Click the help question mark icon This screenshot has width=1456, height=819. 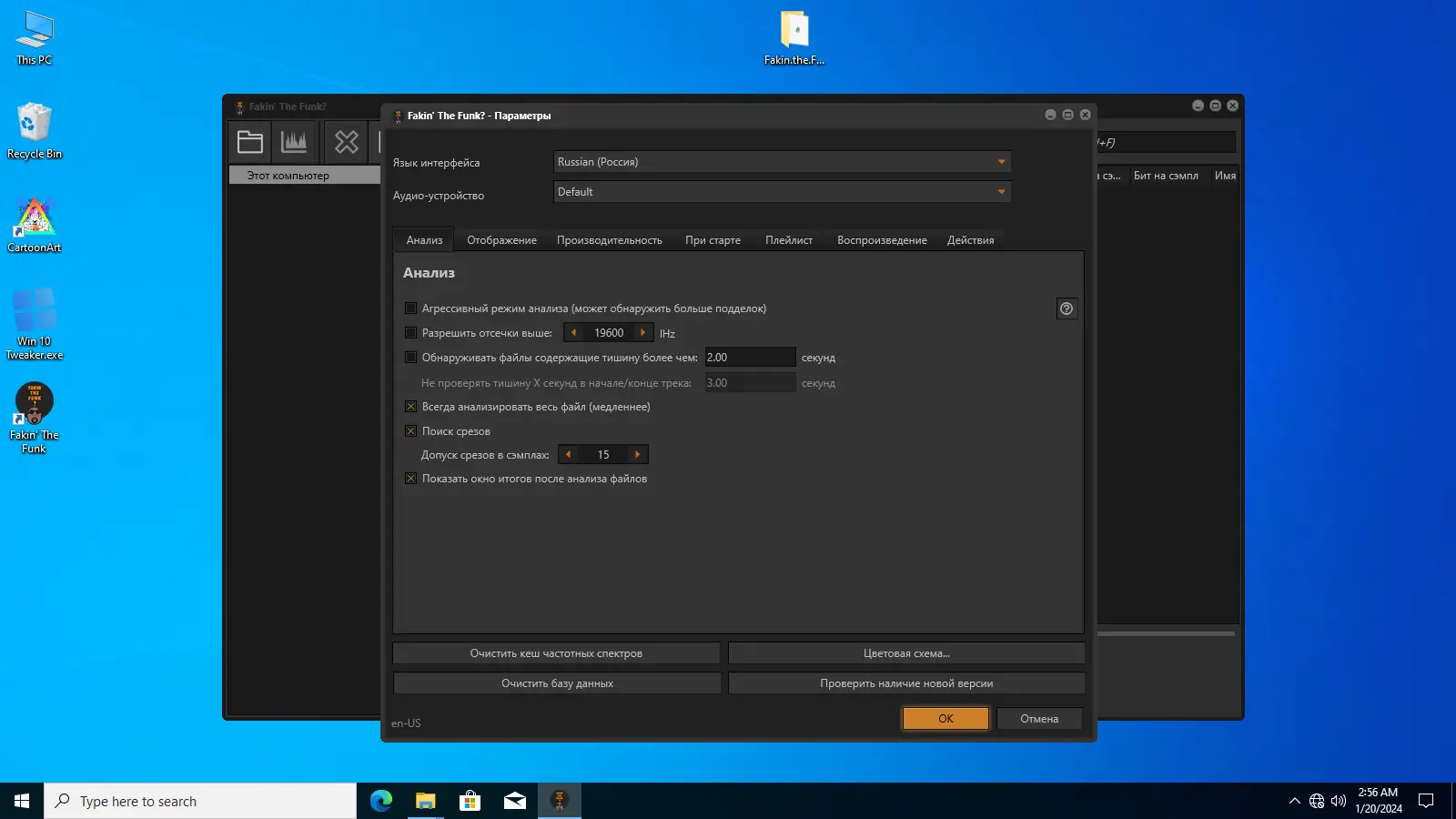(x=1067, y=308)
